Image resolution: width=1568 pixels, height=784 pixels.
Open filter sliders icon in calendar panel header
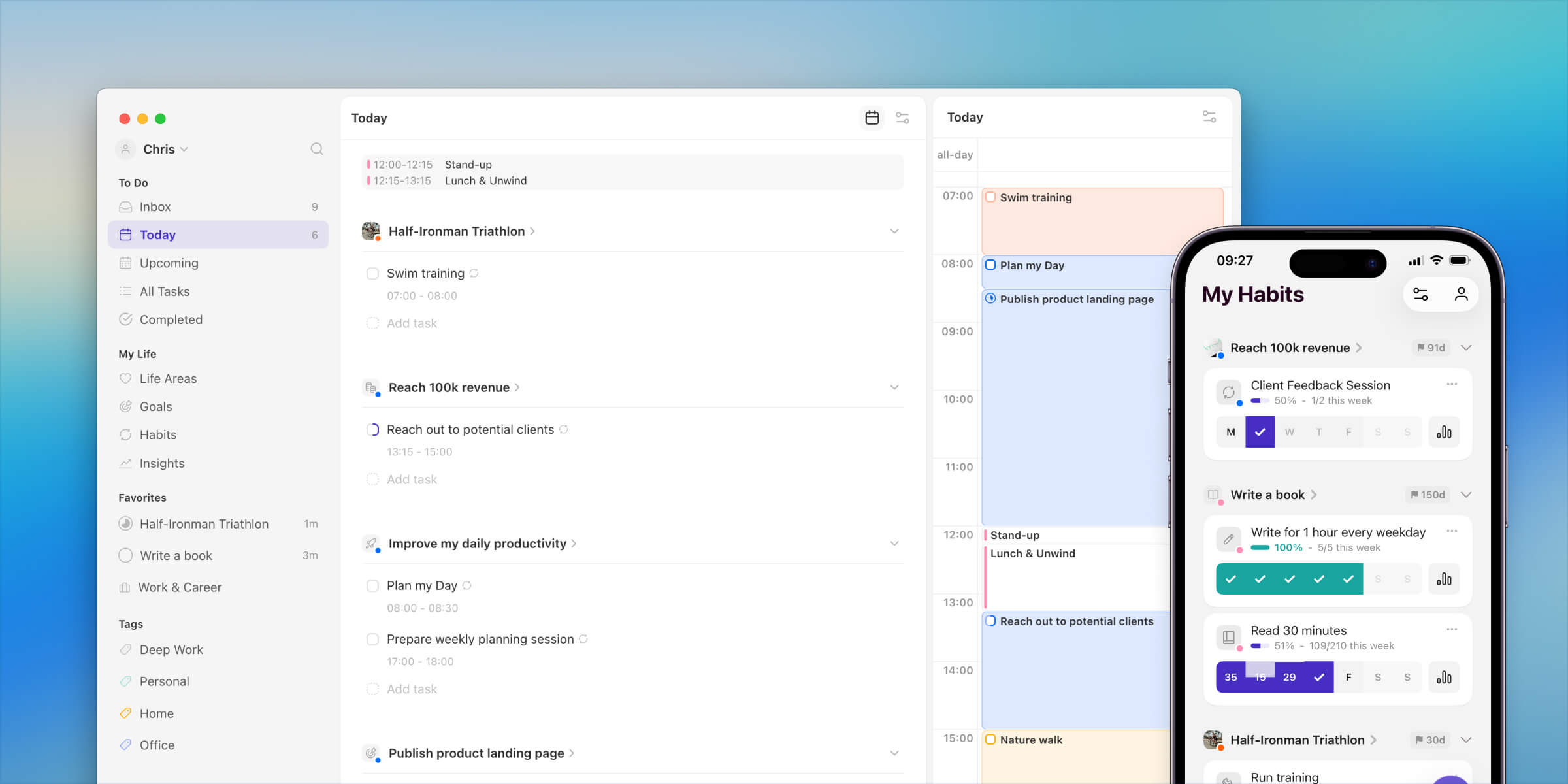[1209, 117]
